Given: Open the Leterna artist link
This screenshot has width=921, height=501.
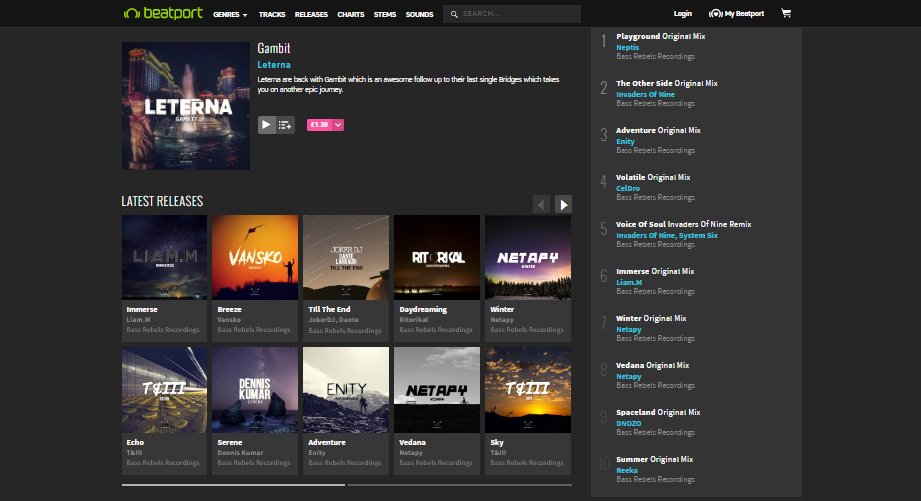Looking at the screenshot, I should pos(274,65).
